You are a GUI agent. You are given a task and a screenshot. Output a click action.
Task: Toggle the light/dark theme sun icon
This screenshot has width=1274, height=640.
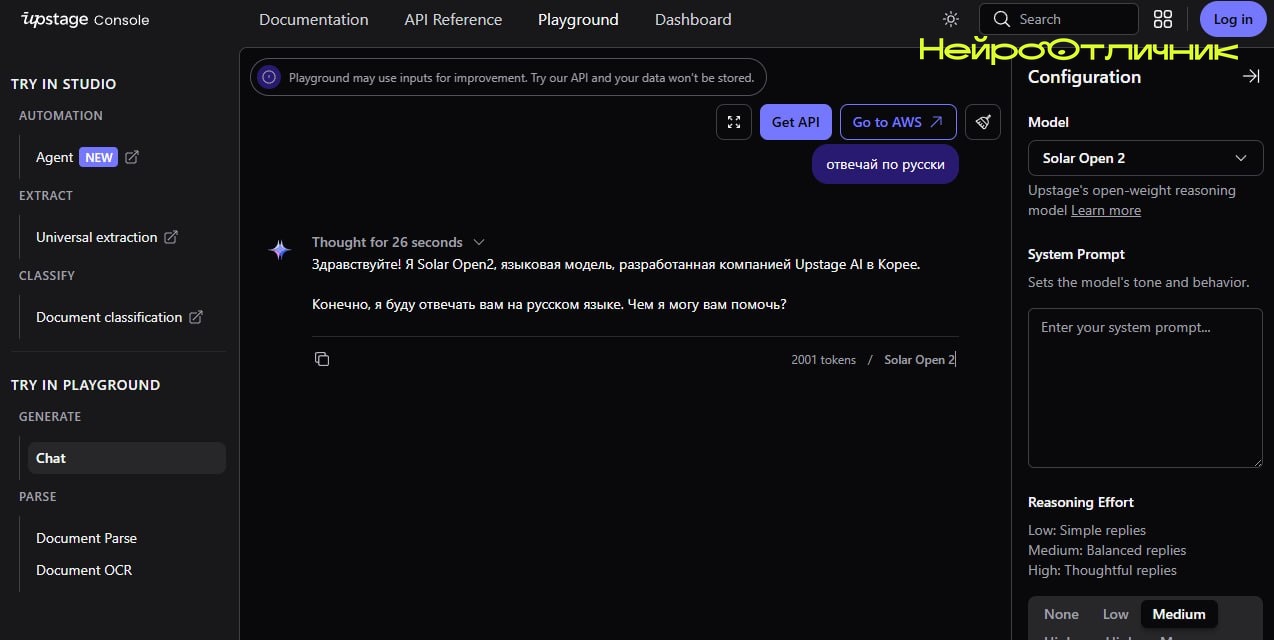[x=950, y=19]
